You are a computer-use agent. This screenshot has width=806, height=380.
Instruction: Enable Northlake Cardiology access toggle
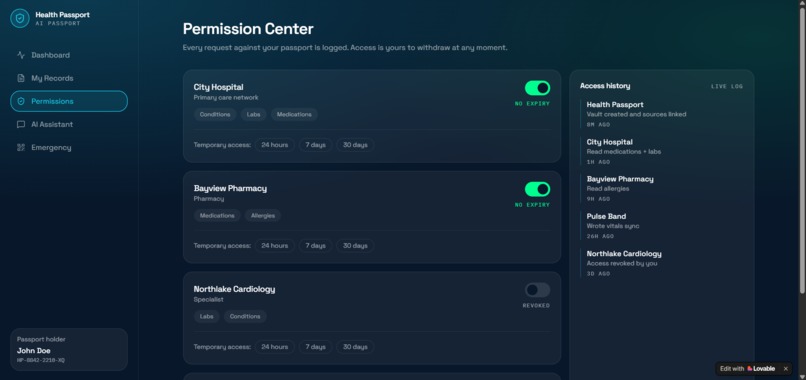pyautogui.click(x=537, y=290)
